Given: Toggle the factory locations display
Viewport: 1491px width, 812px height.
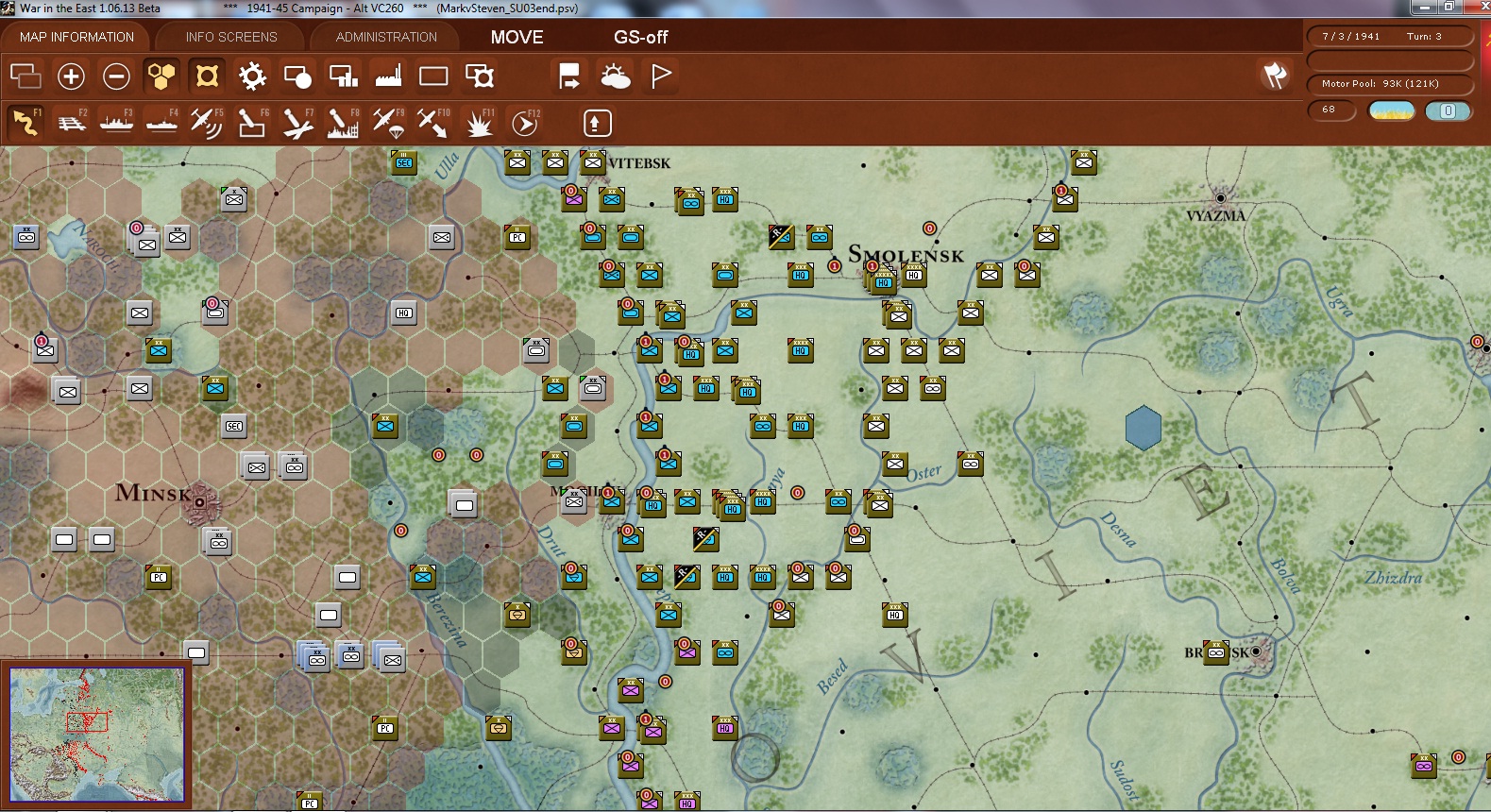Looking at the screenshot, I should click(388, 76).
